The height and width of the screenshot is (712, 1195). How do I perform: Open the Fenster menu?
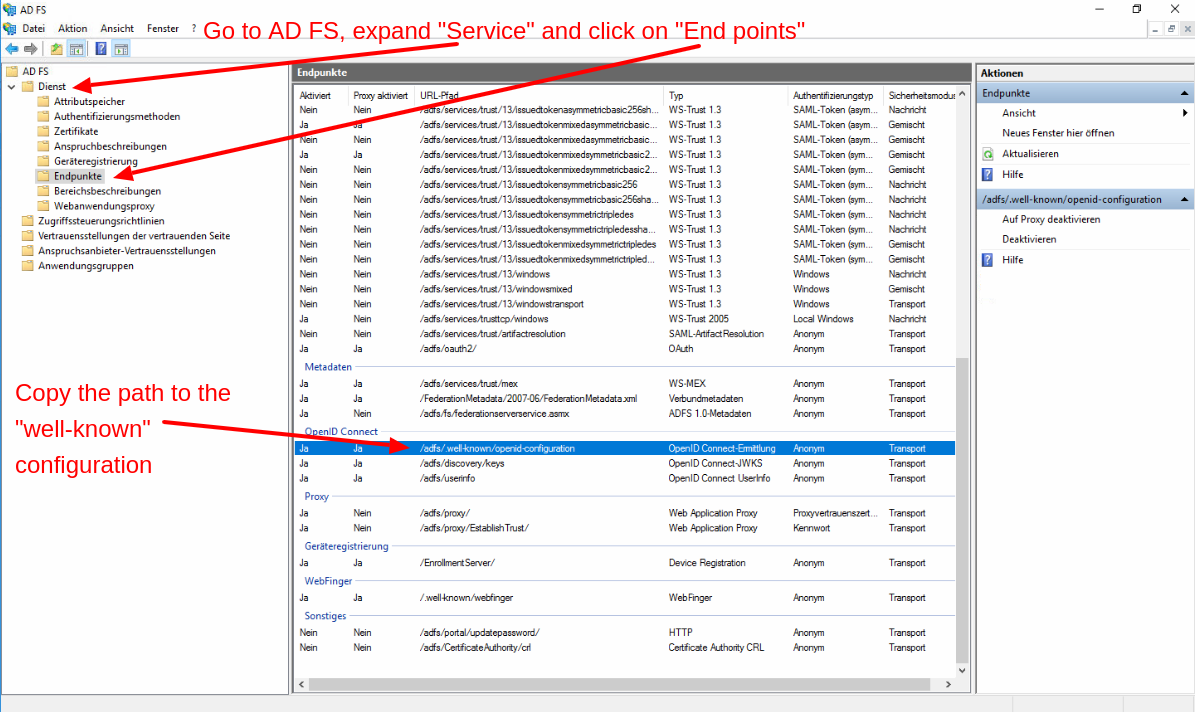(162, 28)
